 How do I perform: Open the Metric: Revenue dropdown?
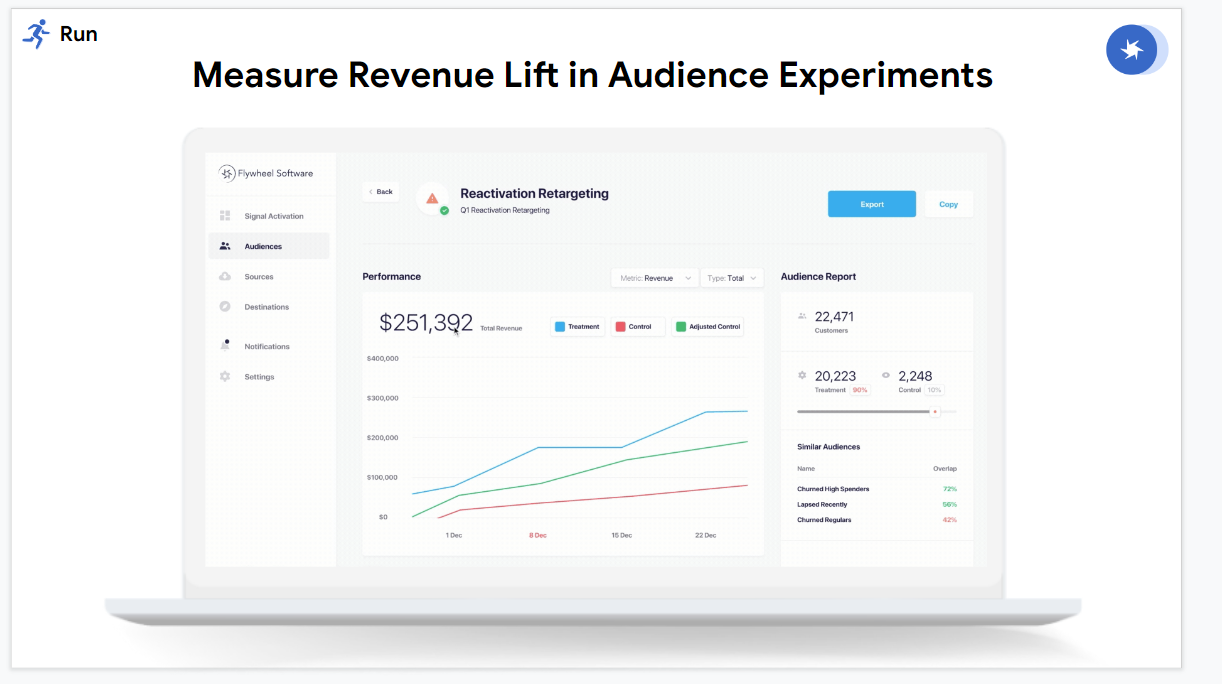tap(655, 278)
